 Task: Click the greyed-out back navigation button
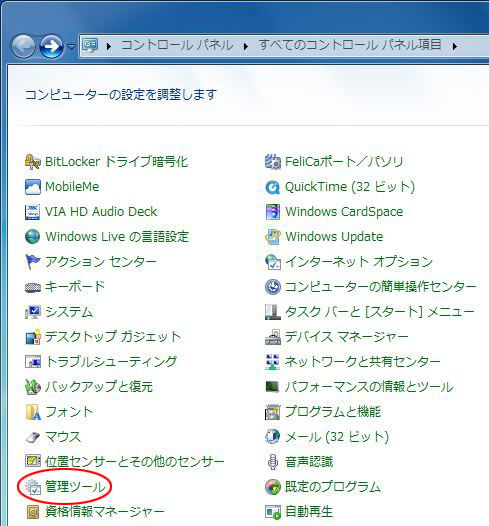point(23,46)
